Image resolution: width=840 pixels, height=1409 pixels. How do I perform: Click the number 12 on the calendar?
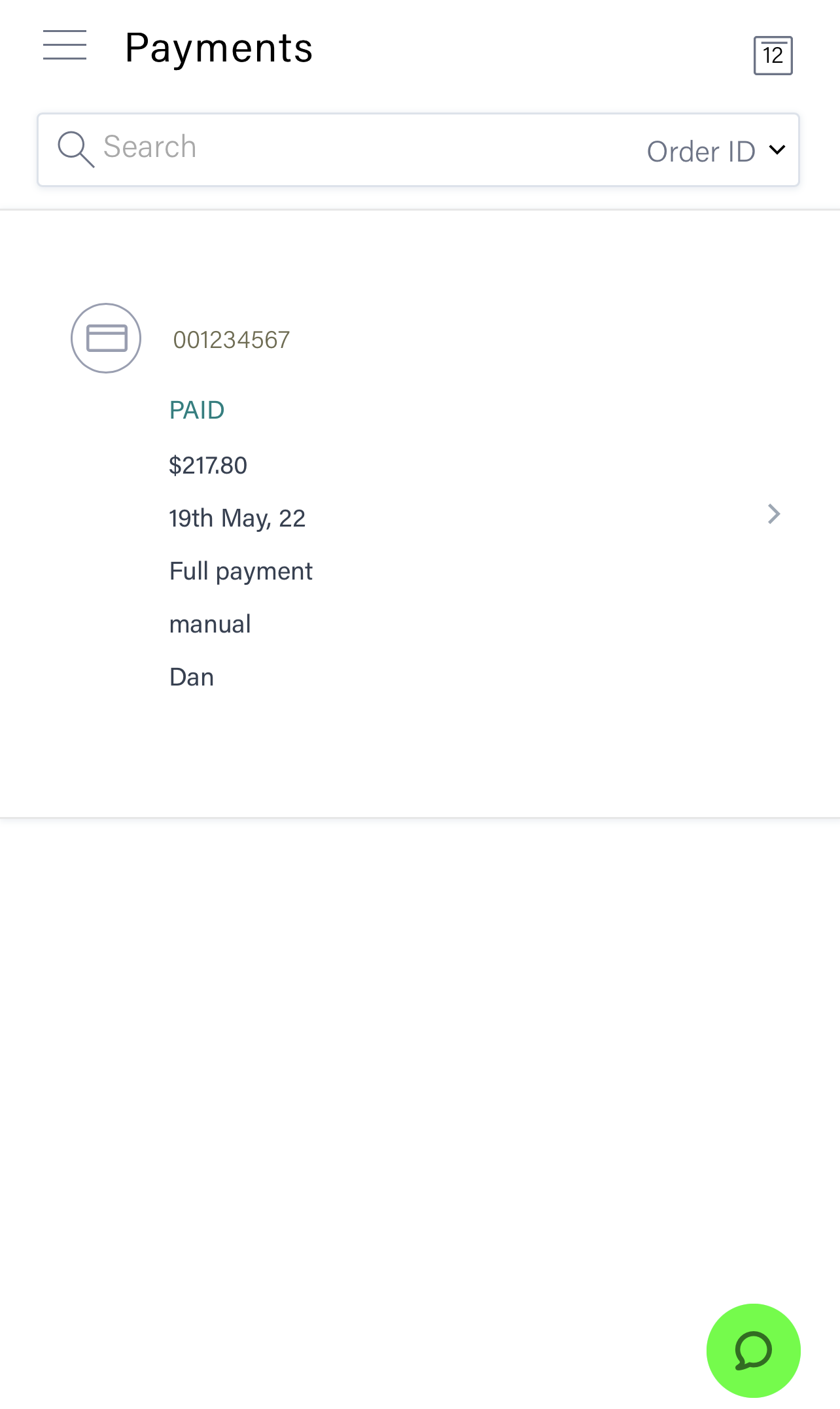tap(773, 56)
